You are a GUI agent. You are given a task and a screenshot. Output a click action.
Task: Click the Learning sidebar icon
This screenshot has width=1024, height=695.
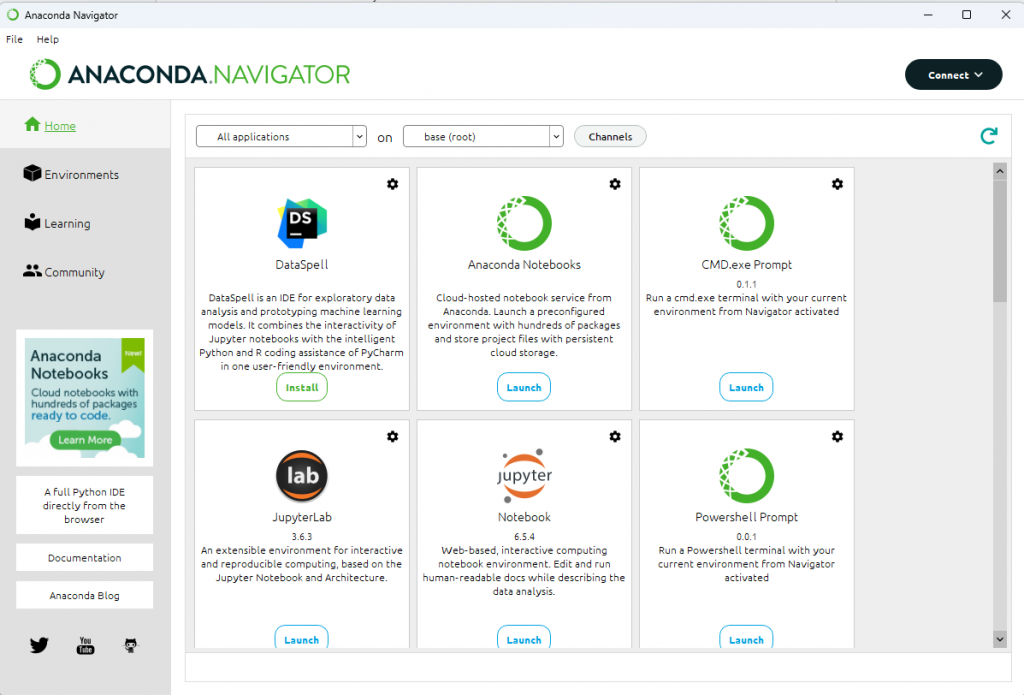coord(32,222)
